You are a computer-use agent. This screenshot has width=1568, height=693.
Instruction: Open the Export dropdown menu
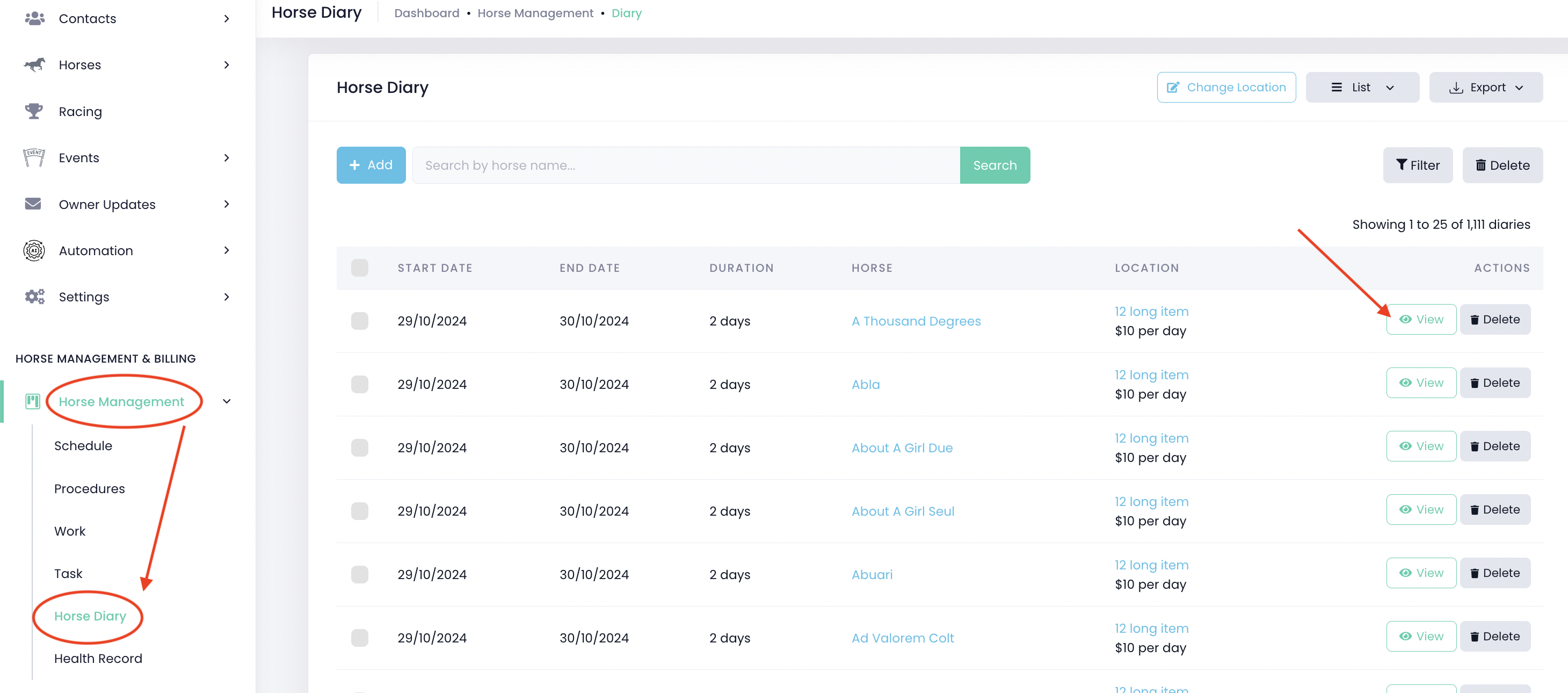(1485, 87)
